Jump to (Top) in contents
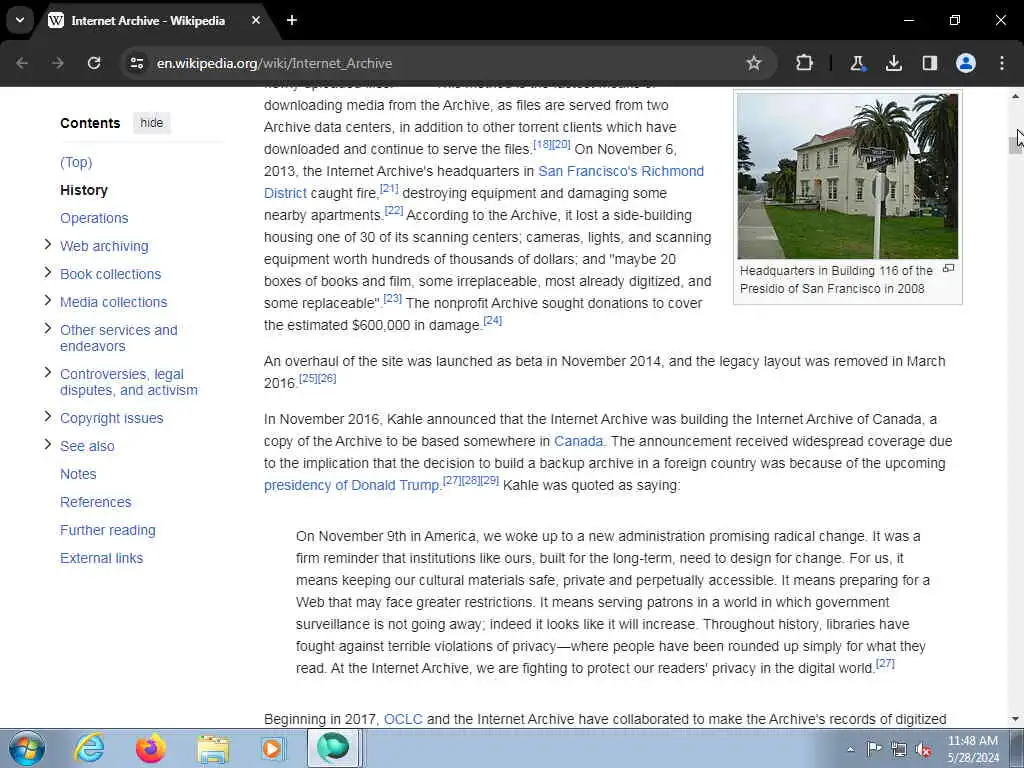The height and width of the screenshot is (768, 1024). pyautogui.click(x=76, y=162)
